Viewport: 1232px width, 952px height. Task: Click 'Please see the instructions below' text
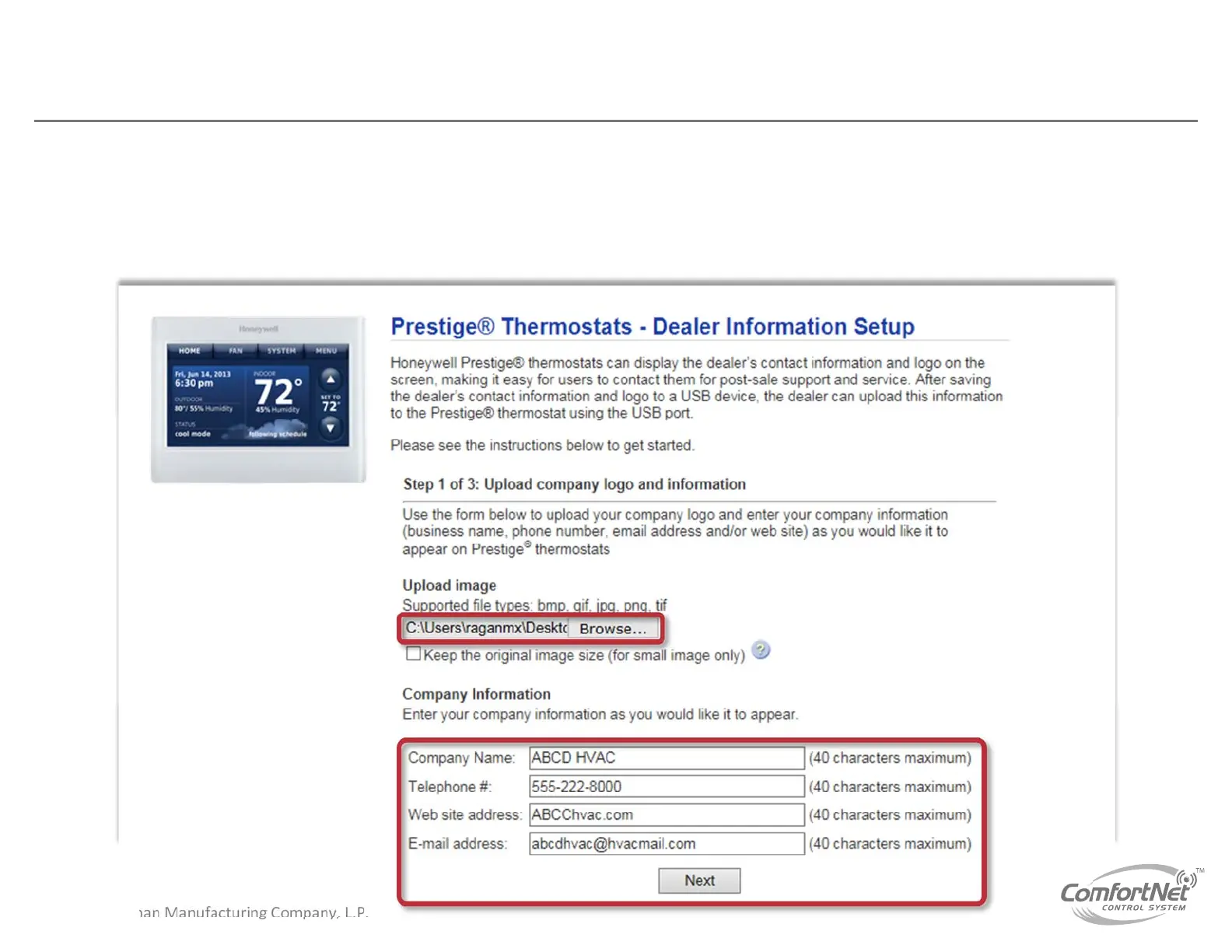click(542, 446)
